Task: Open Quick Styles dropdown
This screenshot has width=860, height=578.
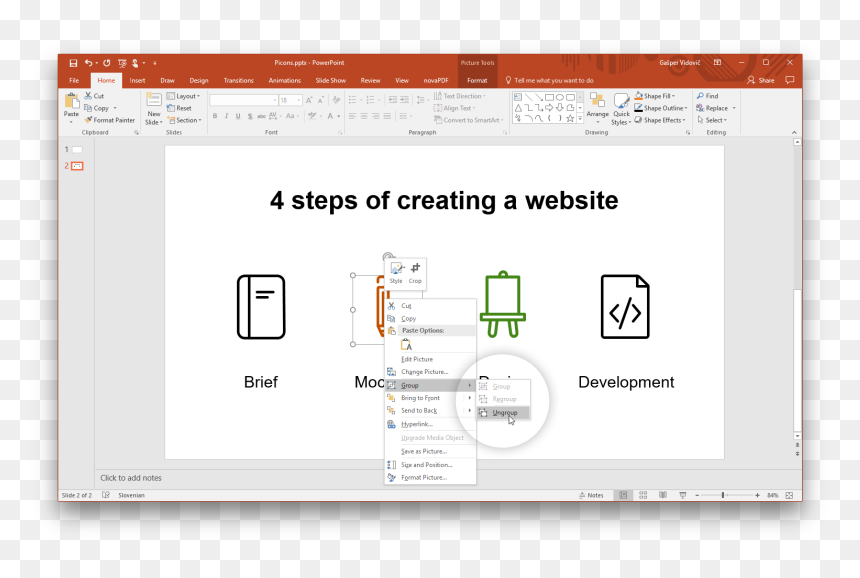Action: click(621, 109)
